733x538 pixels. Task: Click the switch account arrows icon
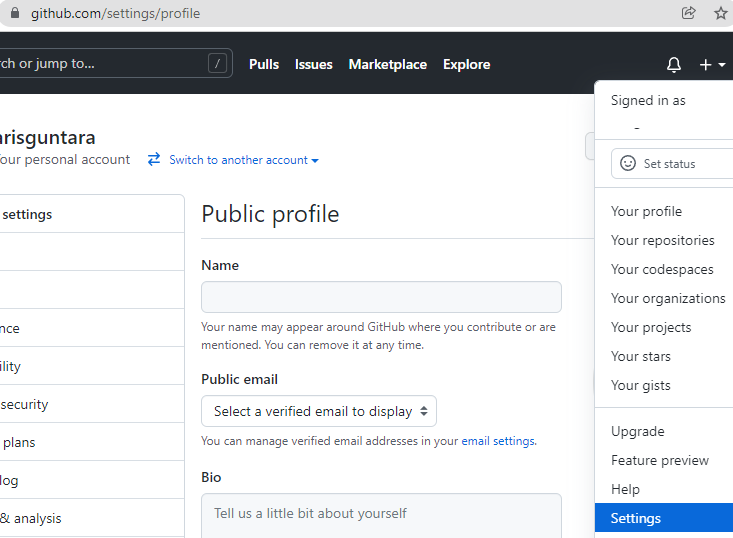[154, 159]
